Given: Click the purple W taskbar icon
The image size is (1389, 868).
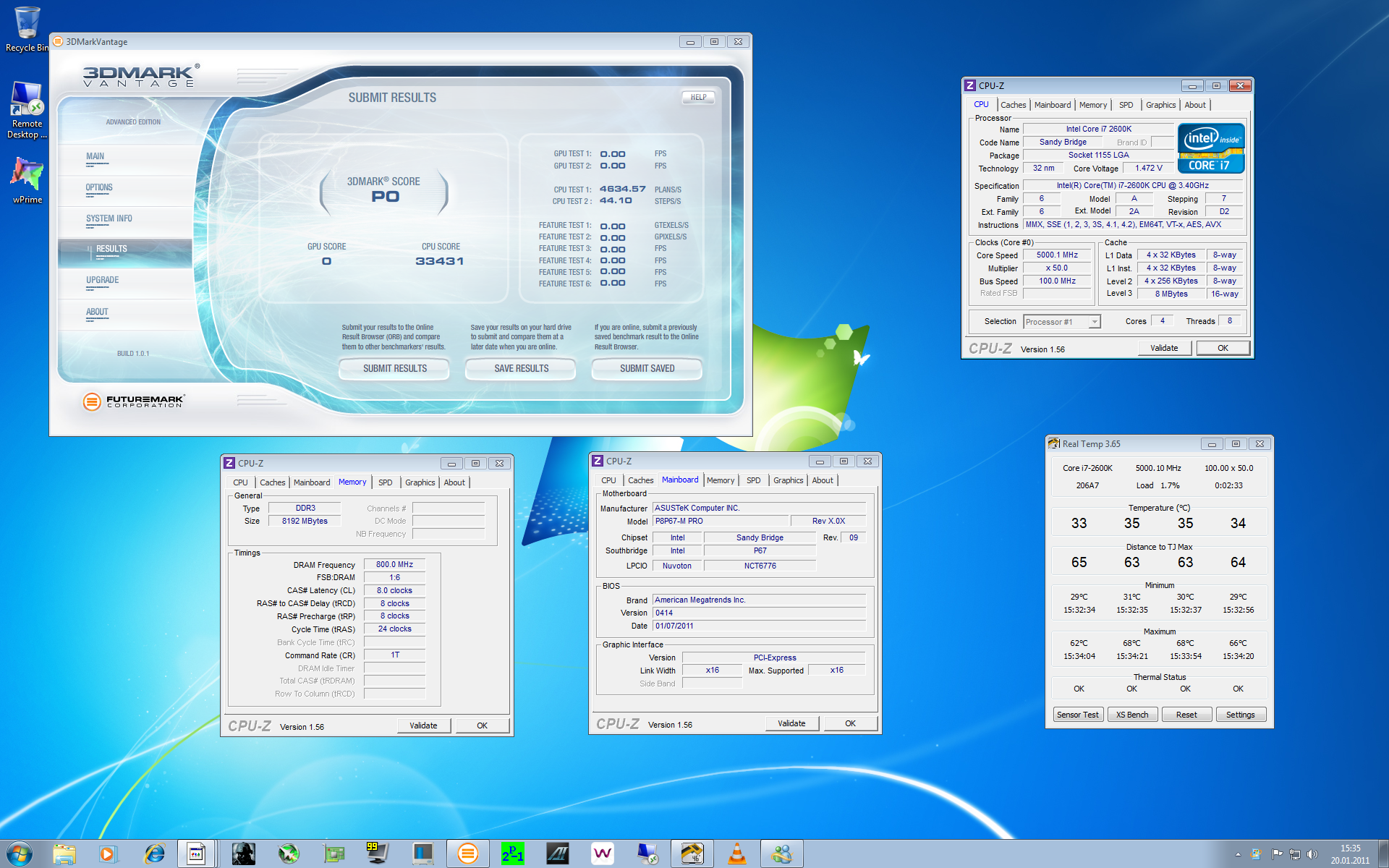Looking at the screenshot, I should click(602, 854).
